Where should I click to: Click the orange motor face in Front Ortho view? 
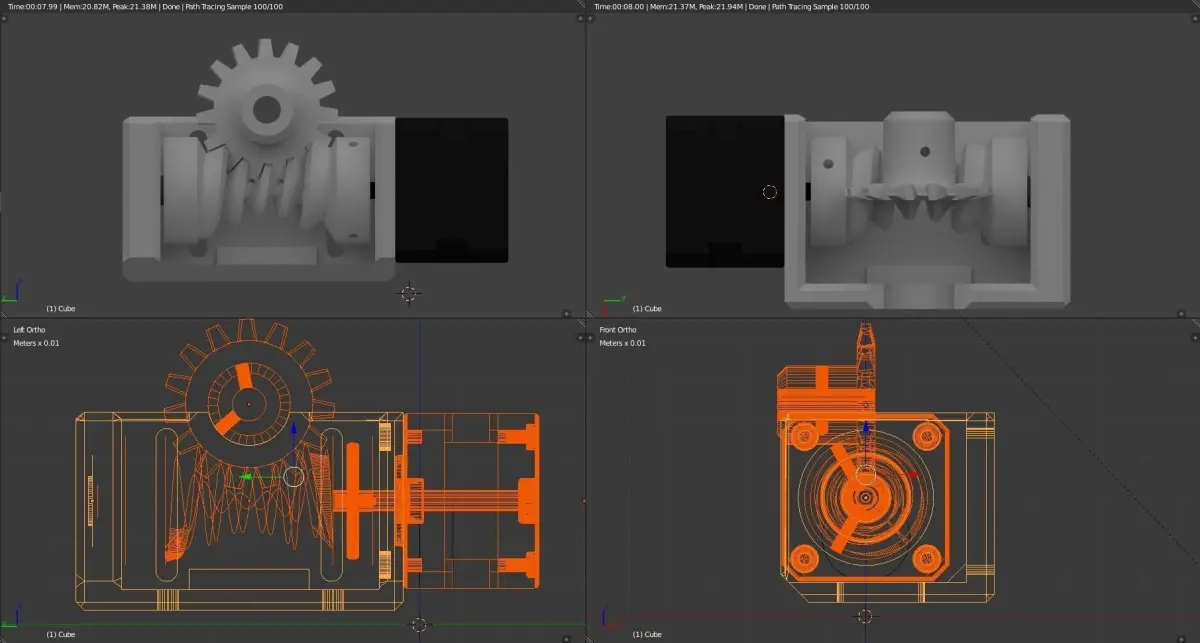[865, 496]
